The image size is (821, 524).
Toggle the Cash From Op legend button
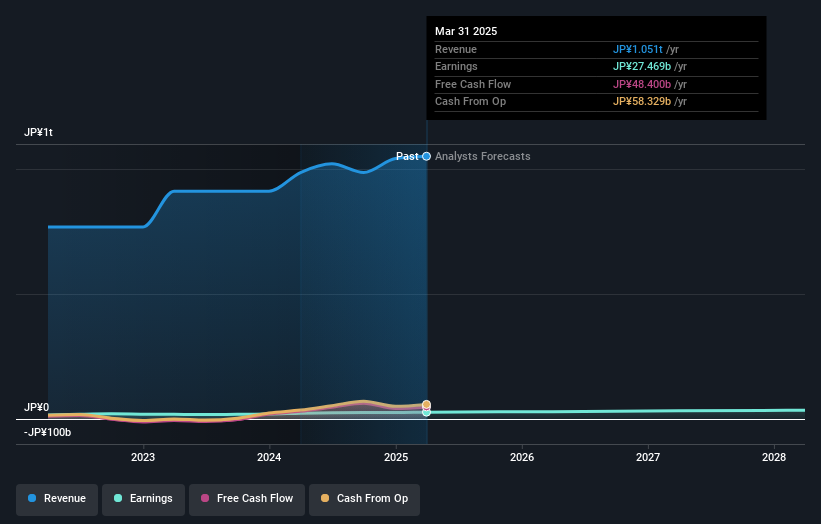364,499
